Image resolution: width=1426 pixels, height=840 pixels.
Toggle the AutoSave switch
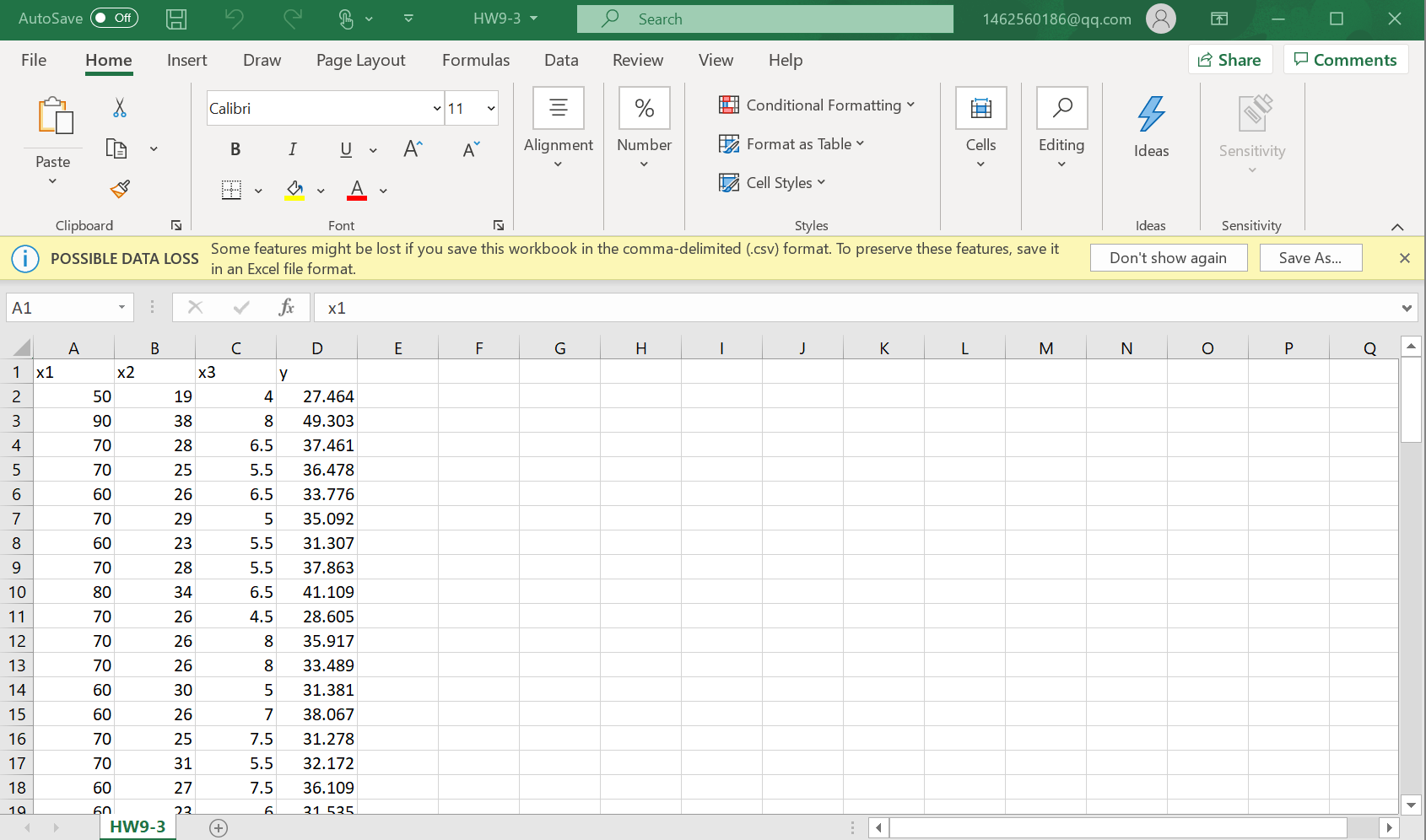[x=114, y=18]
